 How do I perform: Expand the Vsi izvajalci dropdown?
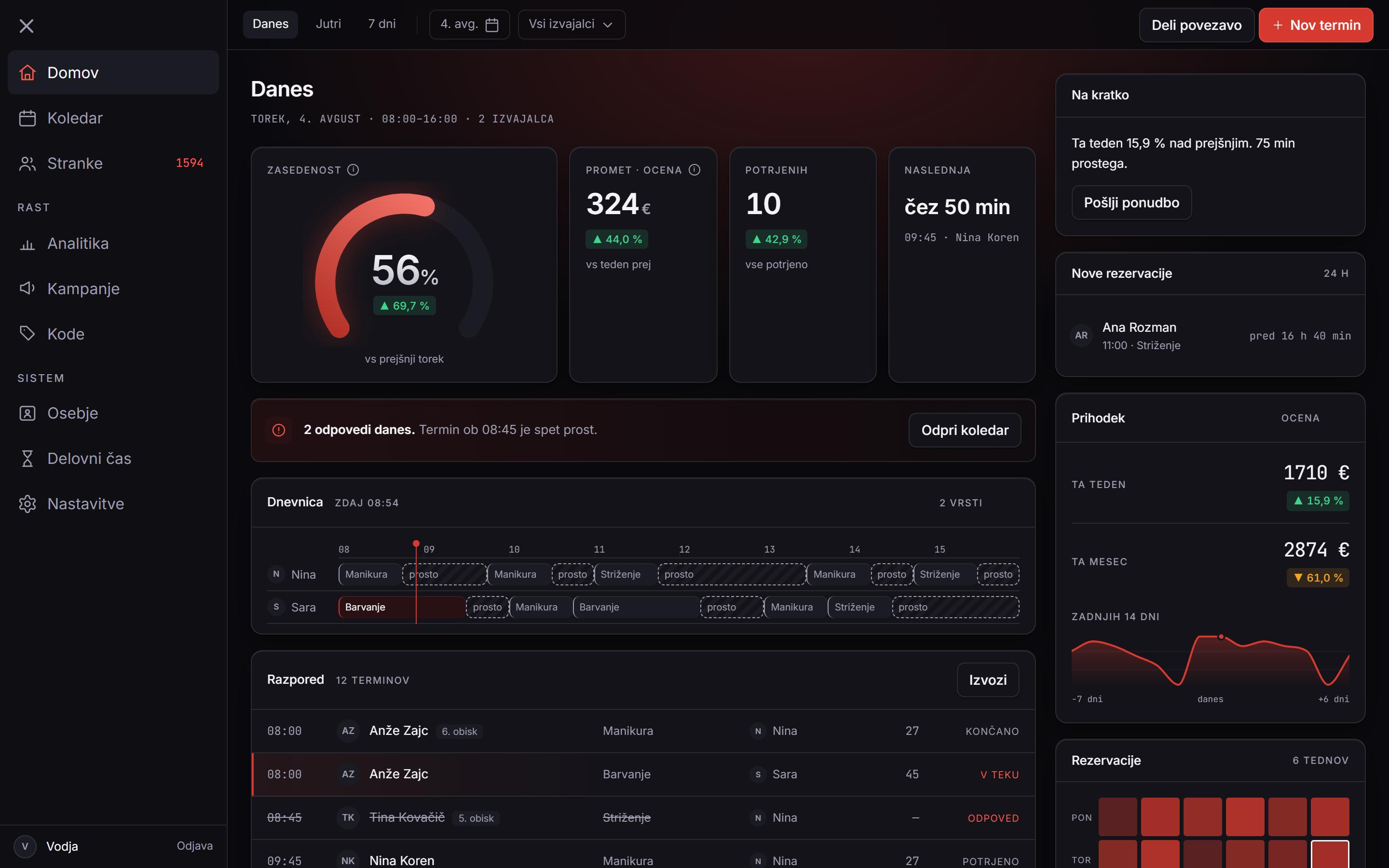pos(571,24)
